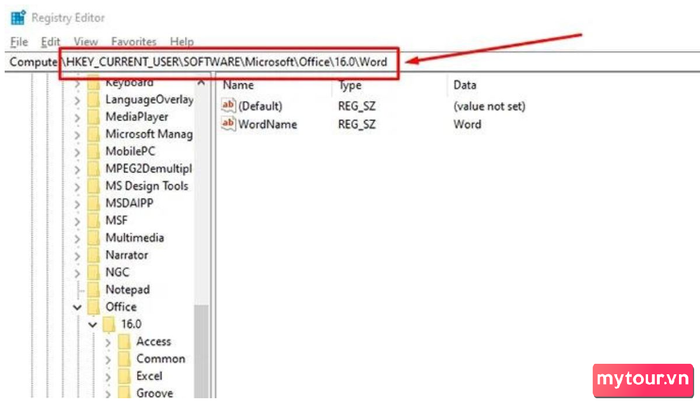The image size is (700, 405).
Task: Select the MobilePC folder icon
Action: pyautogui.click(x=94, y=151)
